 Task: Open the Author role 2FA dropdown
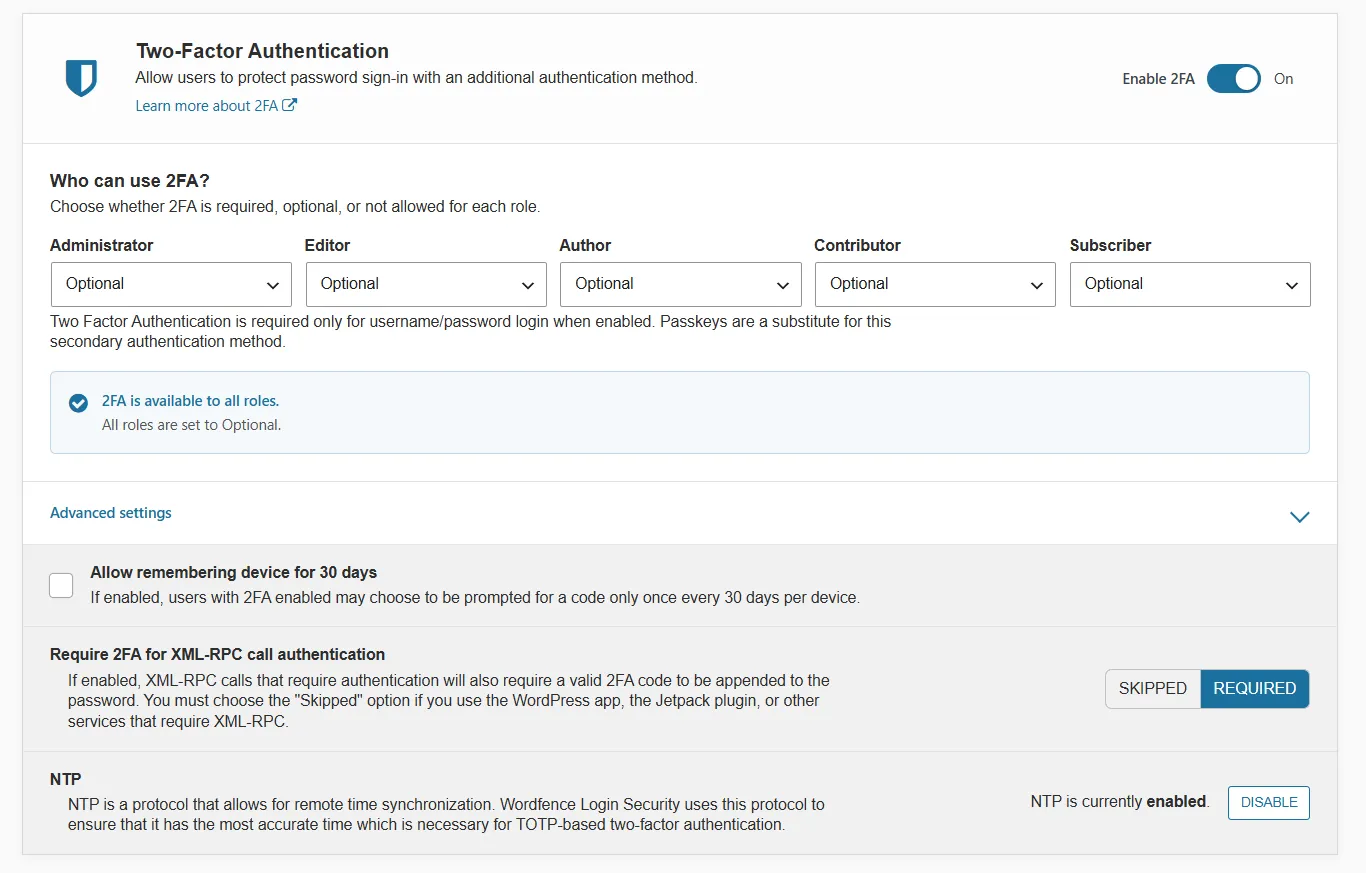point(681,284)
